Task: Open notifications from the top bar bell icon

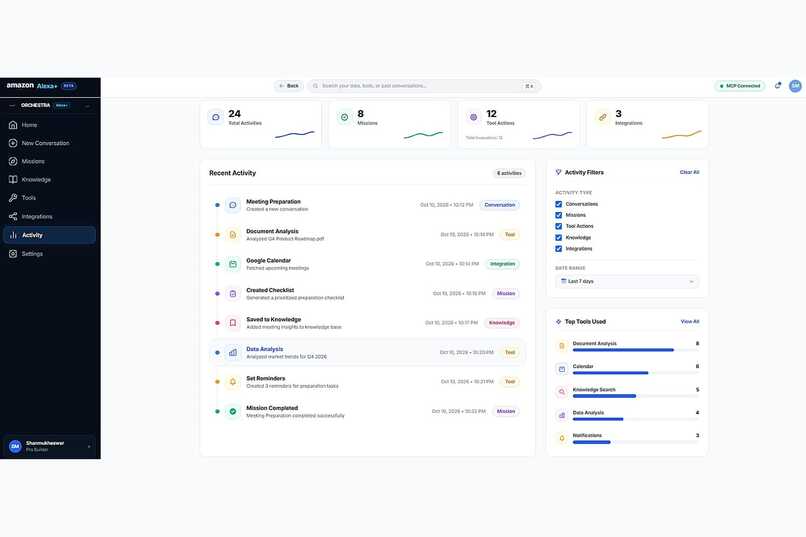Action: [x=778, y=86]
